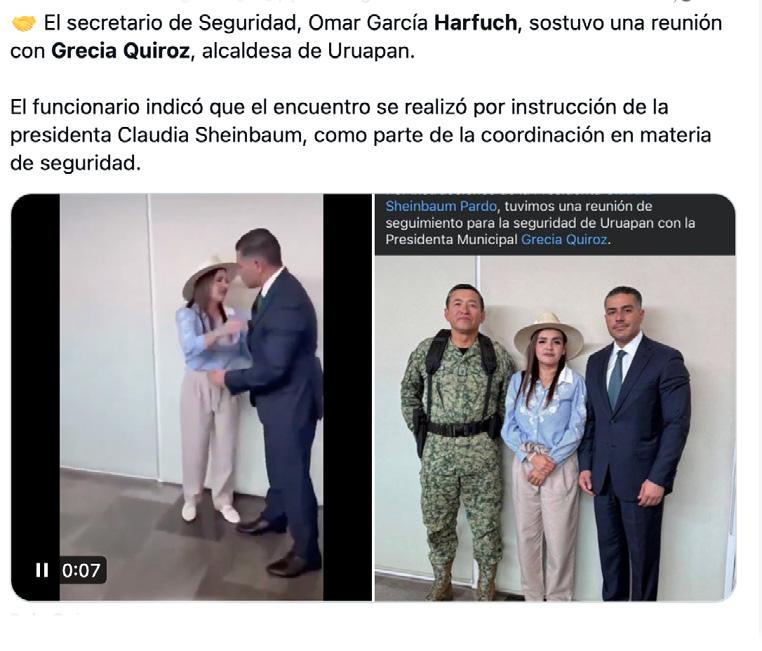Screen dimensions: 762x651
Task: Open the left video thumbnail with the handshake greeting
Action: (191, 397)
